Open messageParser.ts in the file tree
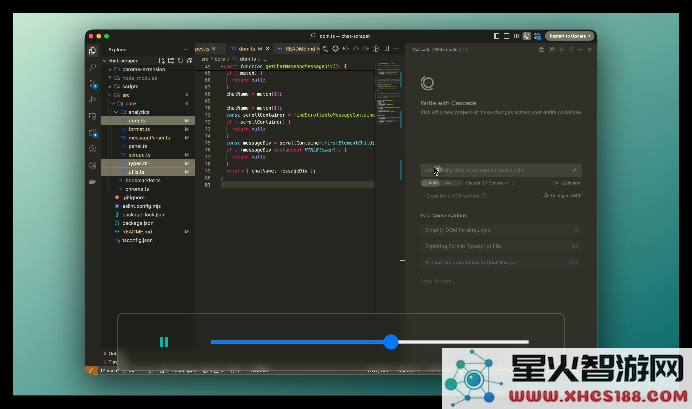This screenshot has height=409, width=692. [148, 138]
